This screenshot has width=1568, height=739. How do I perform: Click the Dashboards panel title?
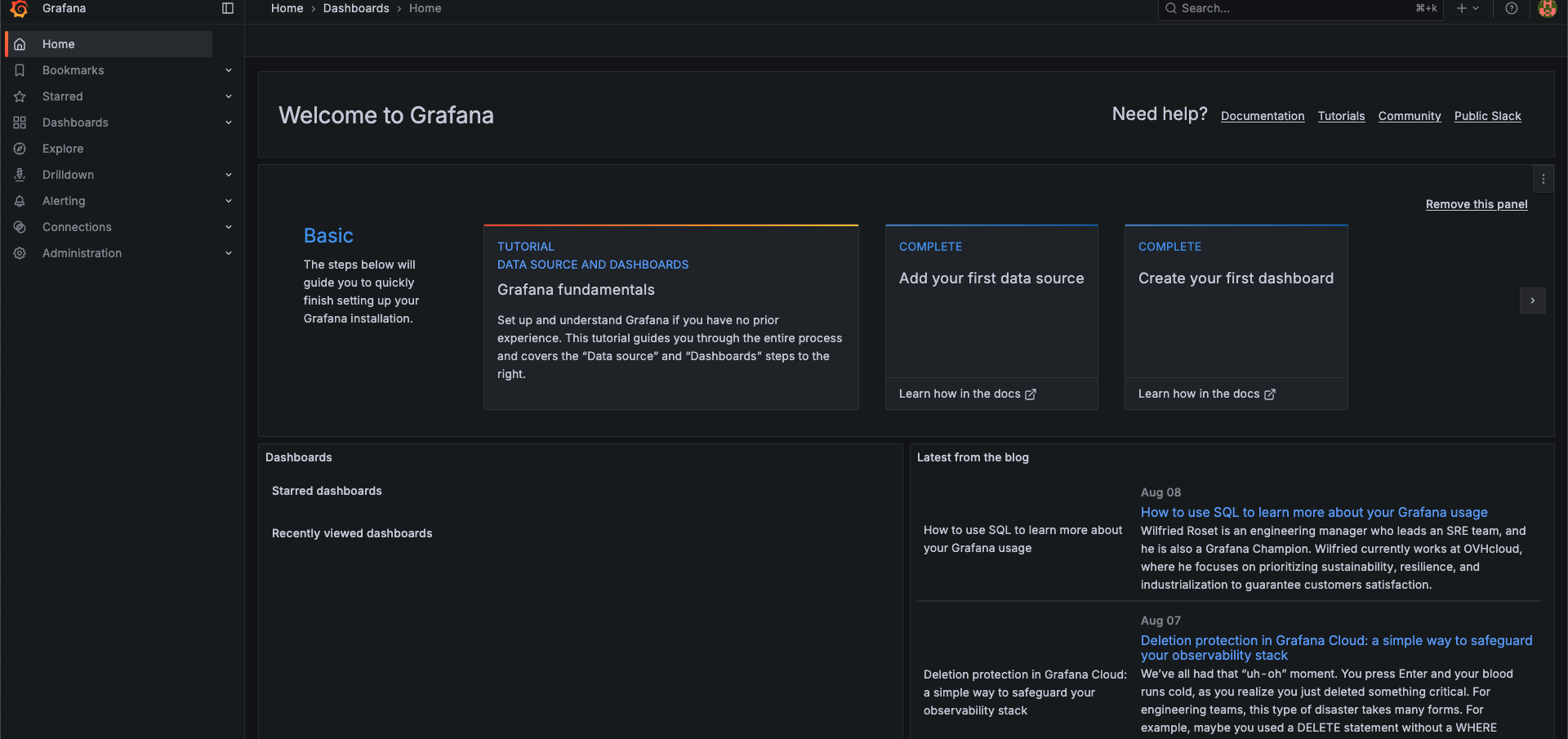[299, 457]
